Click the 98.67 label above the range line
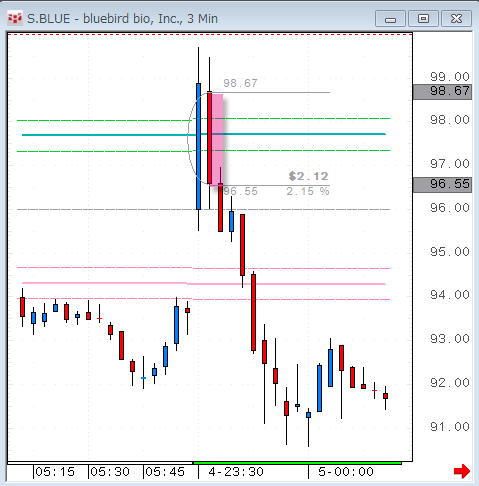 tap(240, 83)
